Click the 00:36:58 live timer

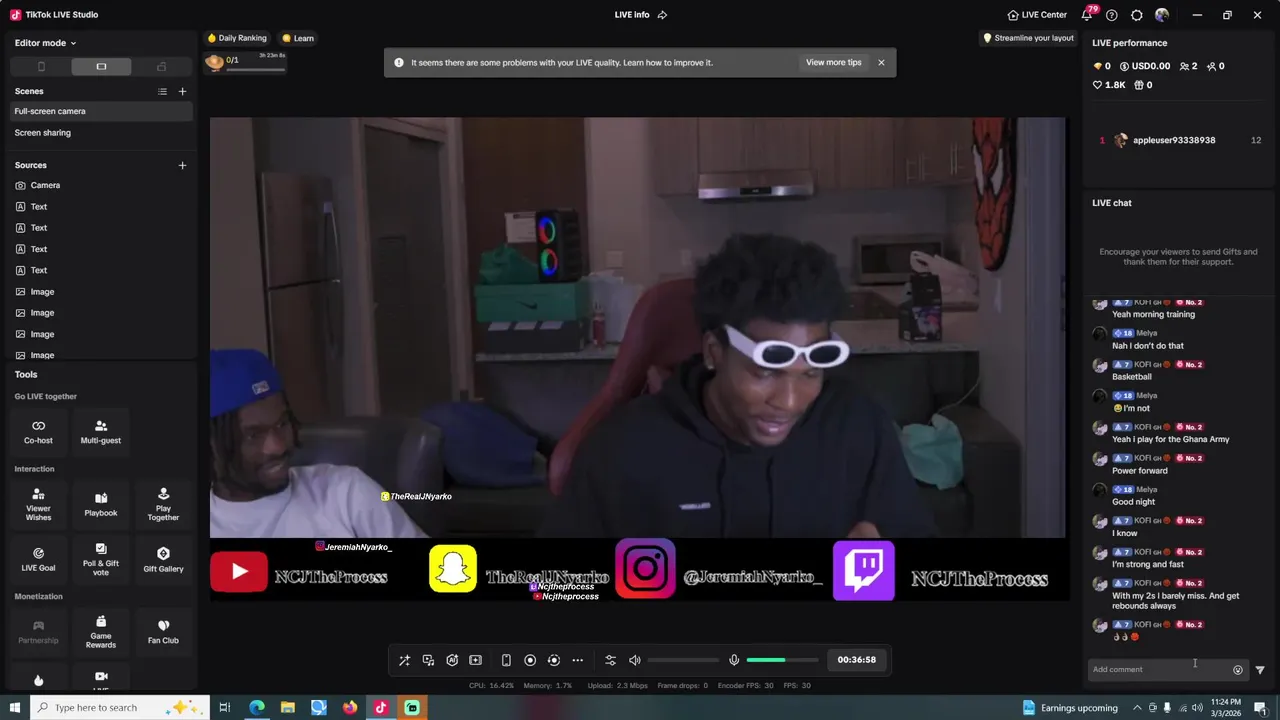[857, 660]
